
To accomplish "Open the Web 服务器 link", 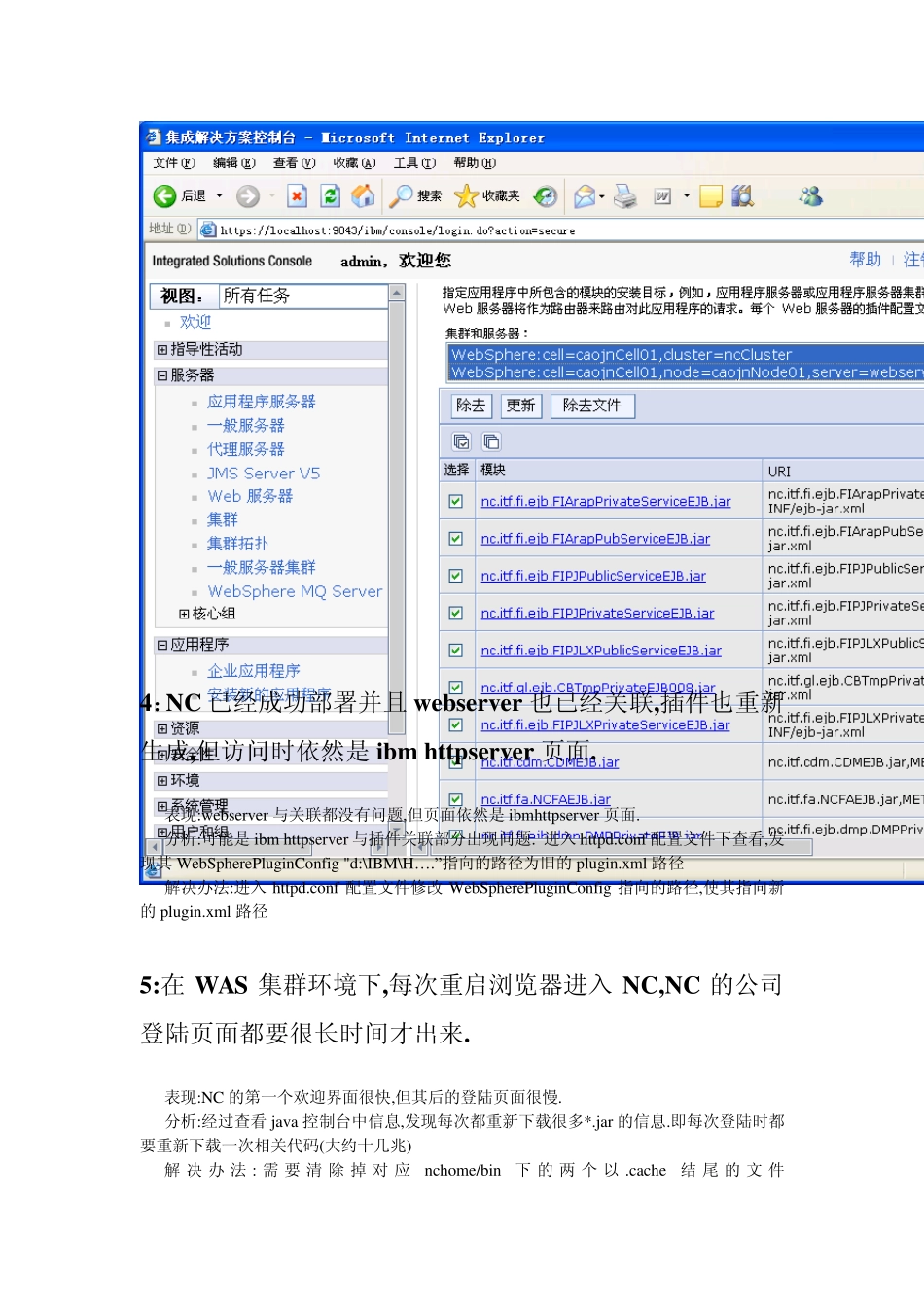I will (250, 496).
